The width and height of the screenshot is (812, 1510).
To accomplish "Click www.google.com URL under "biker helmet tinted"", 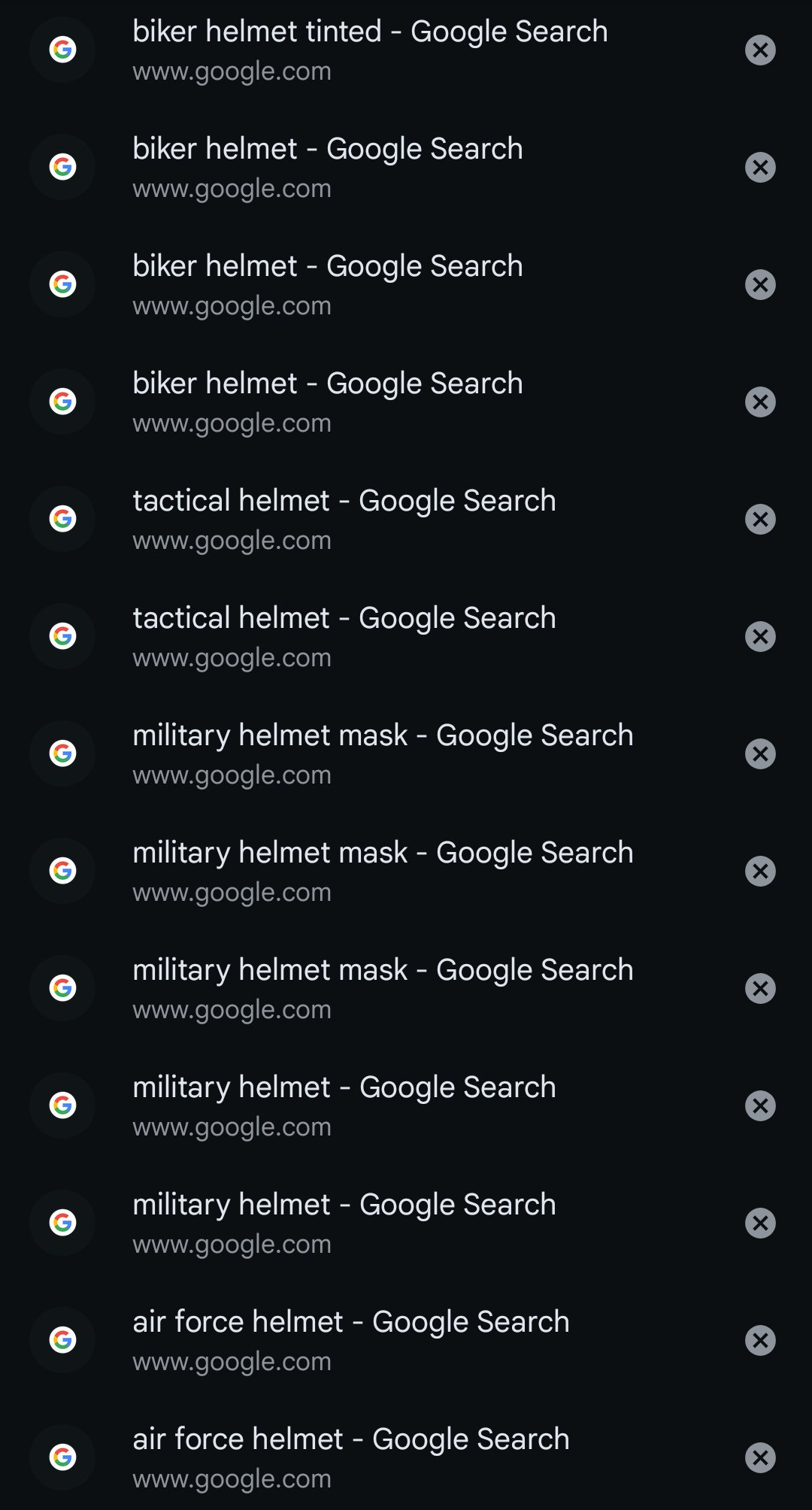I will point(232,72).
